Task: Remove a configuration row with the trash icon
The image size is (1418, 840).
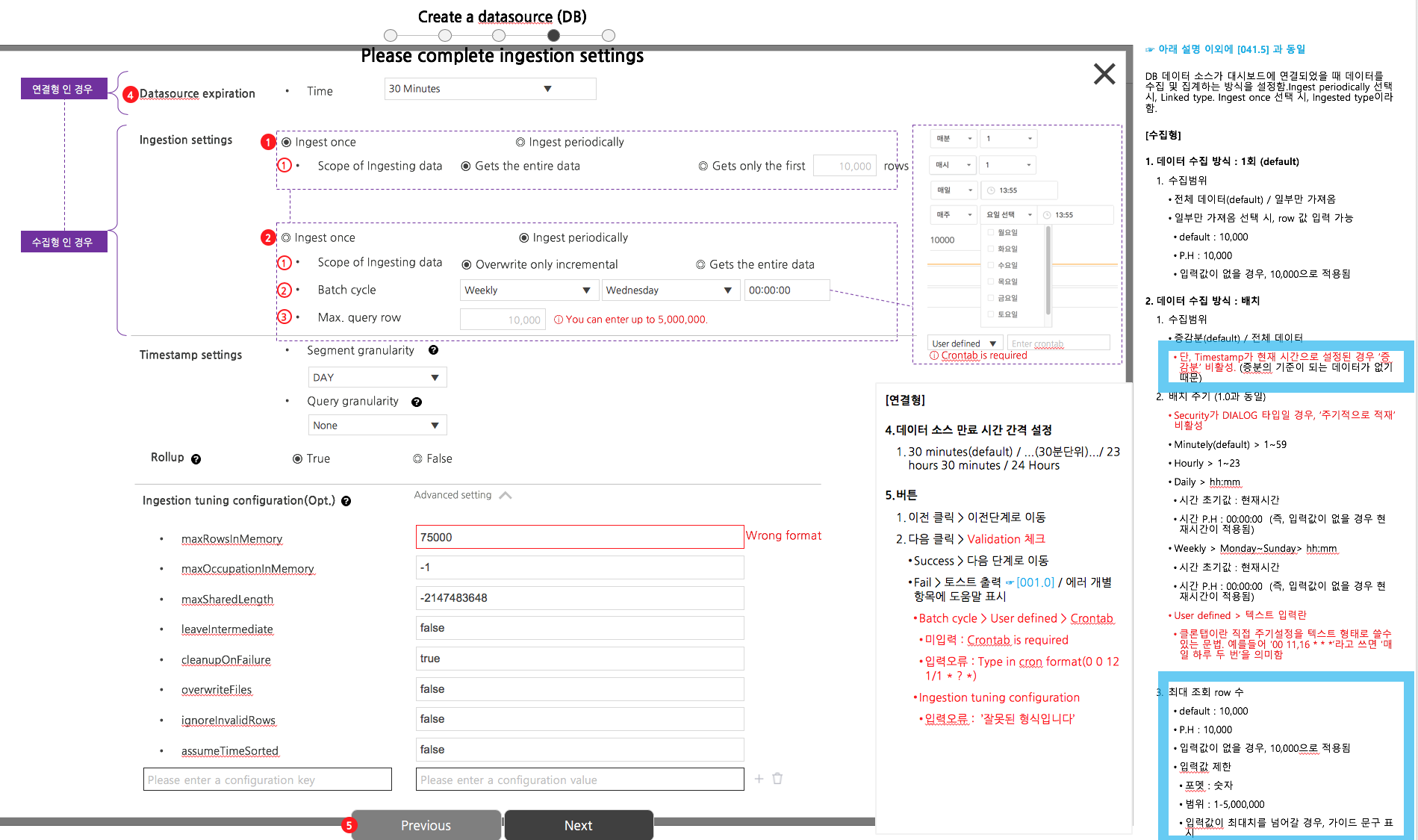Action: 777,778
